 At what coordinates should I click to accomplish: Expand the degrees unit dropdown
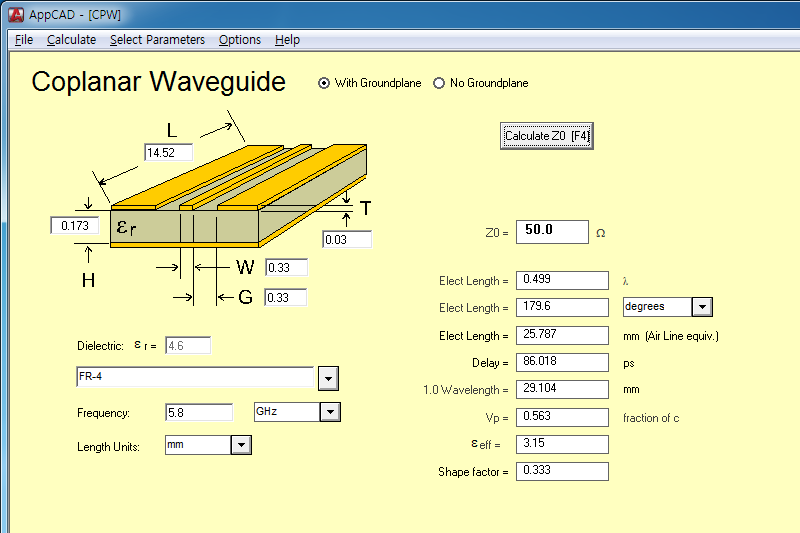click(x=701, y=307)
